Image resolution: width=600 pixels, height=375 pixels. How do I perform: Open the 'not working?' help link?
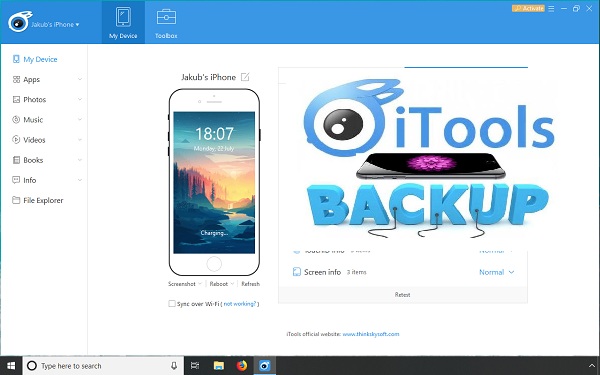tap(240, 304)
